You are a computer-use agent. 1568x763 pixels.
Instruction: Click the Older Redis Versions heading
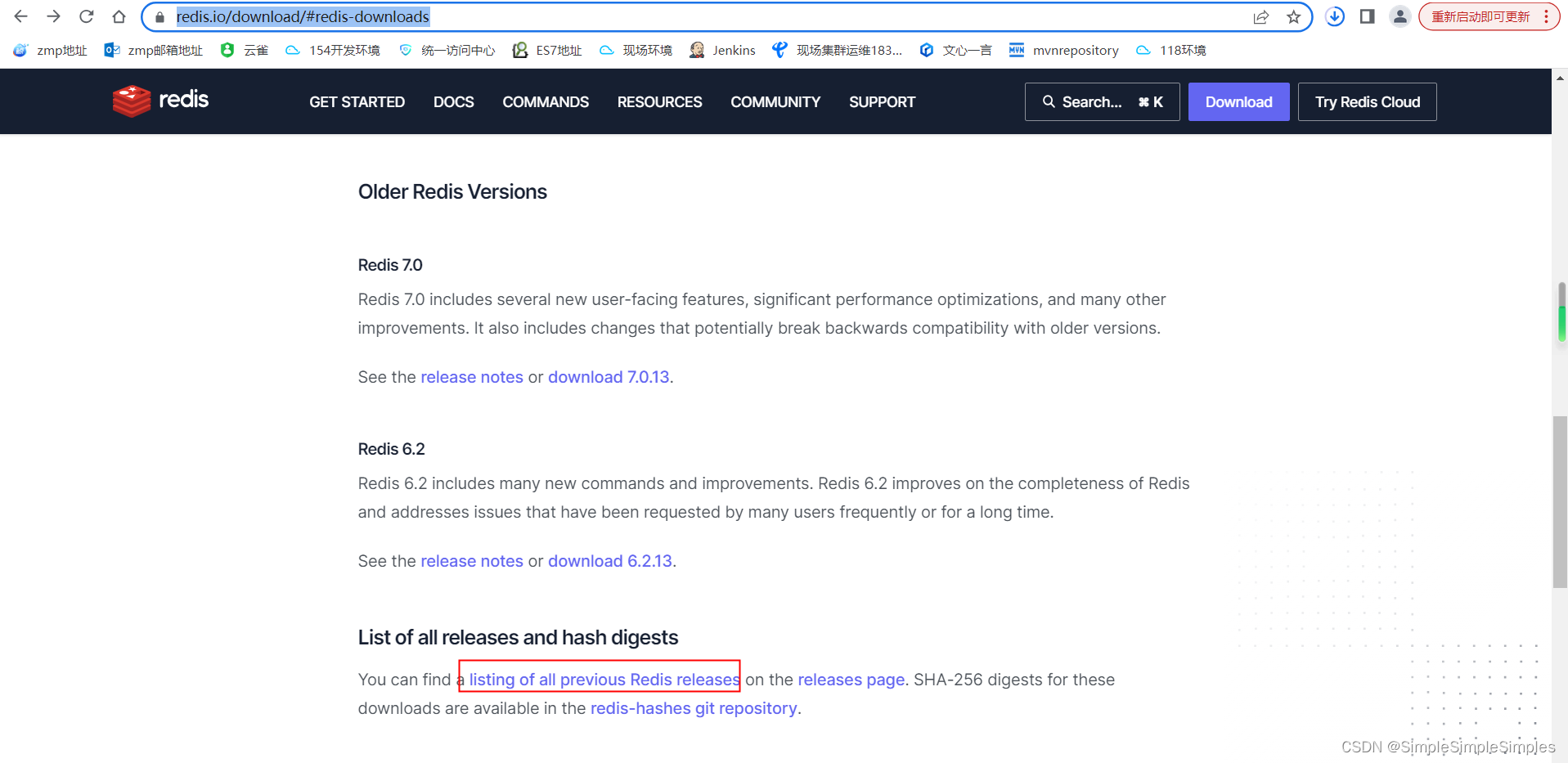coord(452,192)
